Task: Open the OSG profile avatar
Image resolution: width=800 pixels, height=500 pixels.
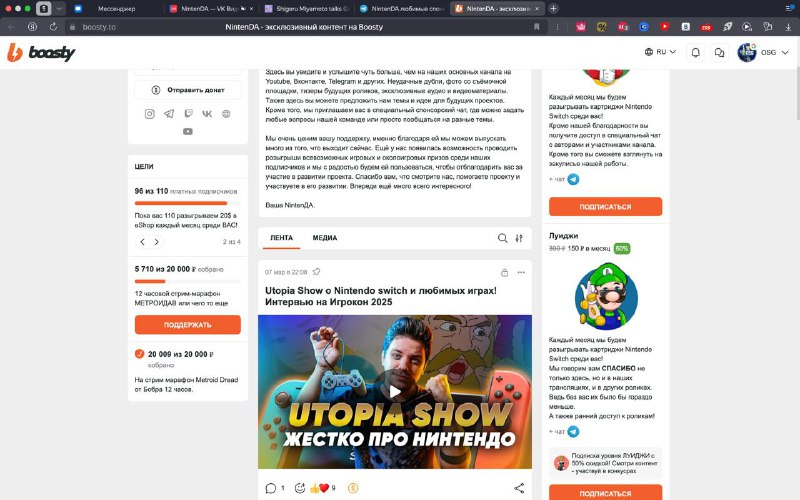Action: 747,52
